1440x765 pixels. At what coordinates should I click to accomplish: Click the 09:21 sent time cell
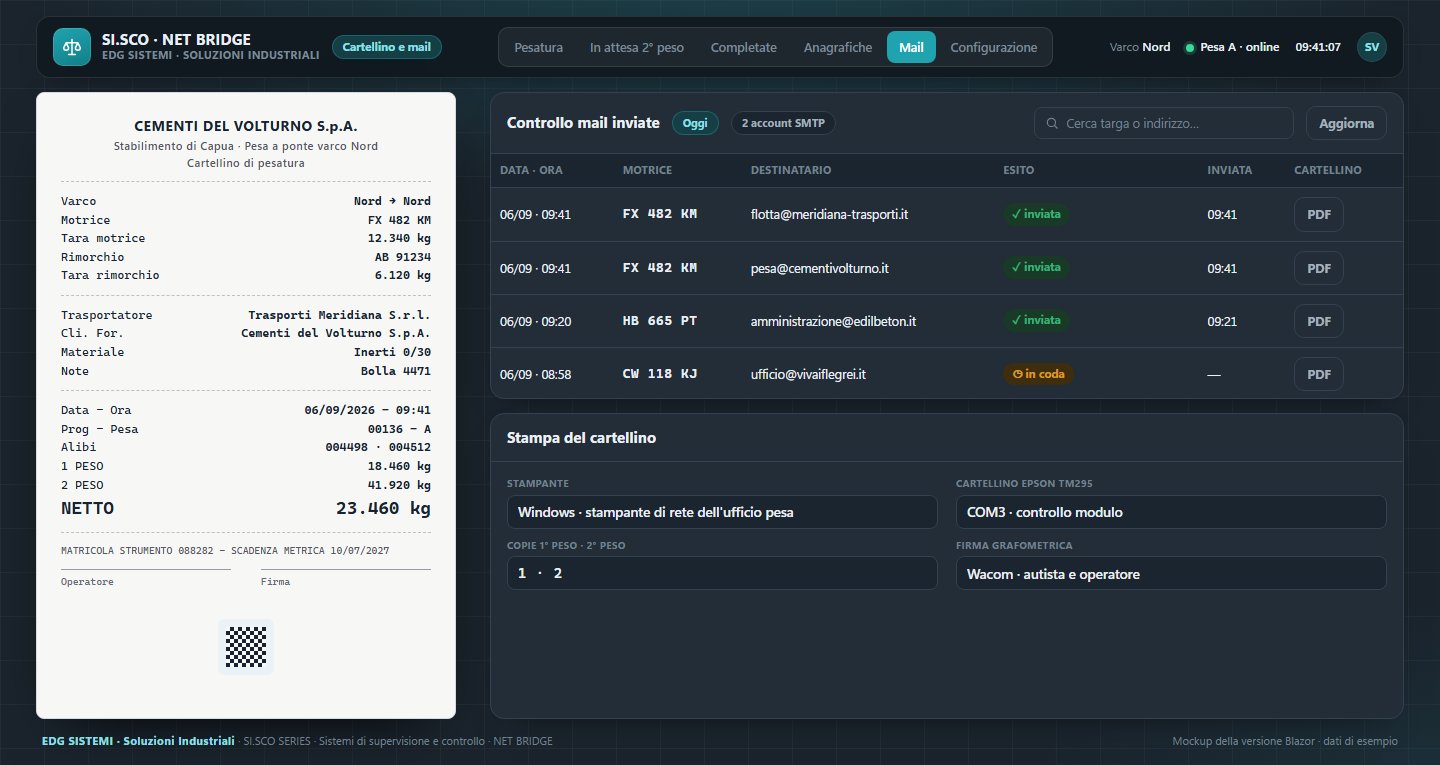[x=1222, y=321]
